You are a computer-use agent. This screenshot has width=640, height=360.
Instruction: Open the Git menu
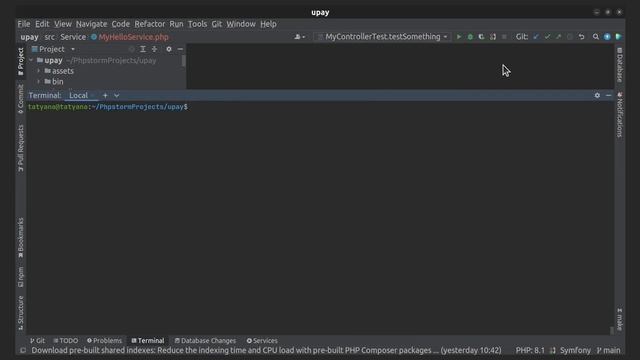click(x=217, y=24)
